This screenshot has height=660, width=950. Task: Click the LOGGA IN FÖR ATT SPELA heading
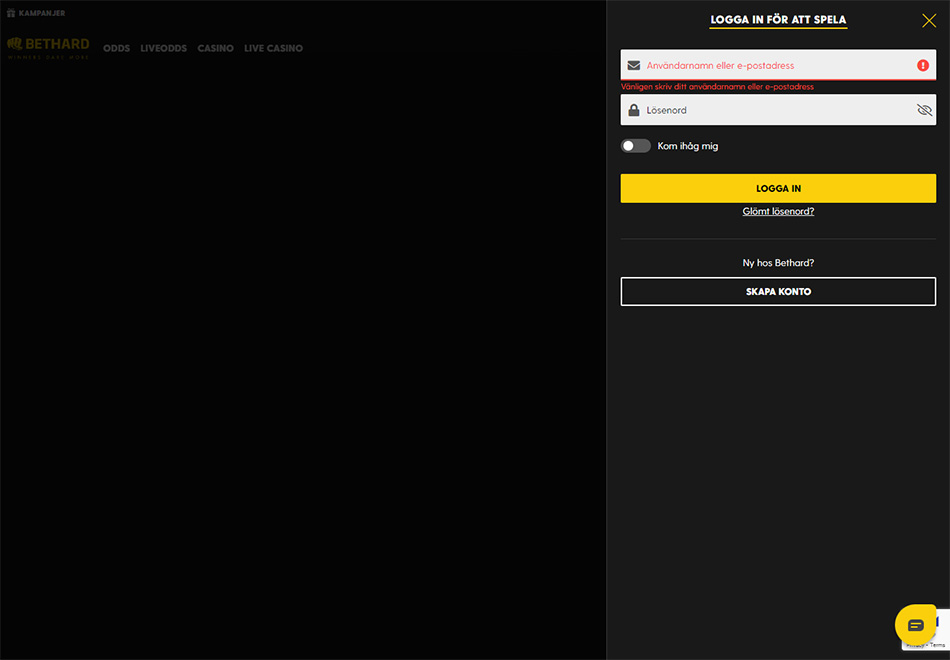click(x=778, y=20)
